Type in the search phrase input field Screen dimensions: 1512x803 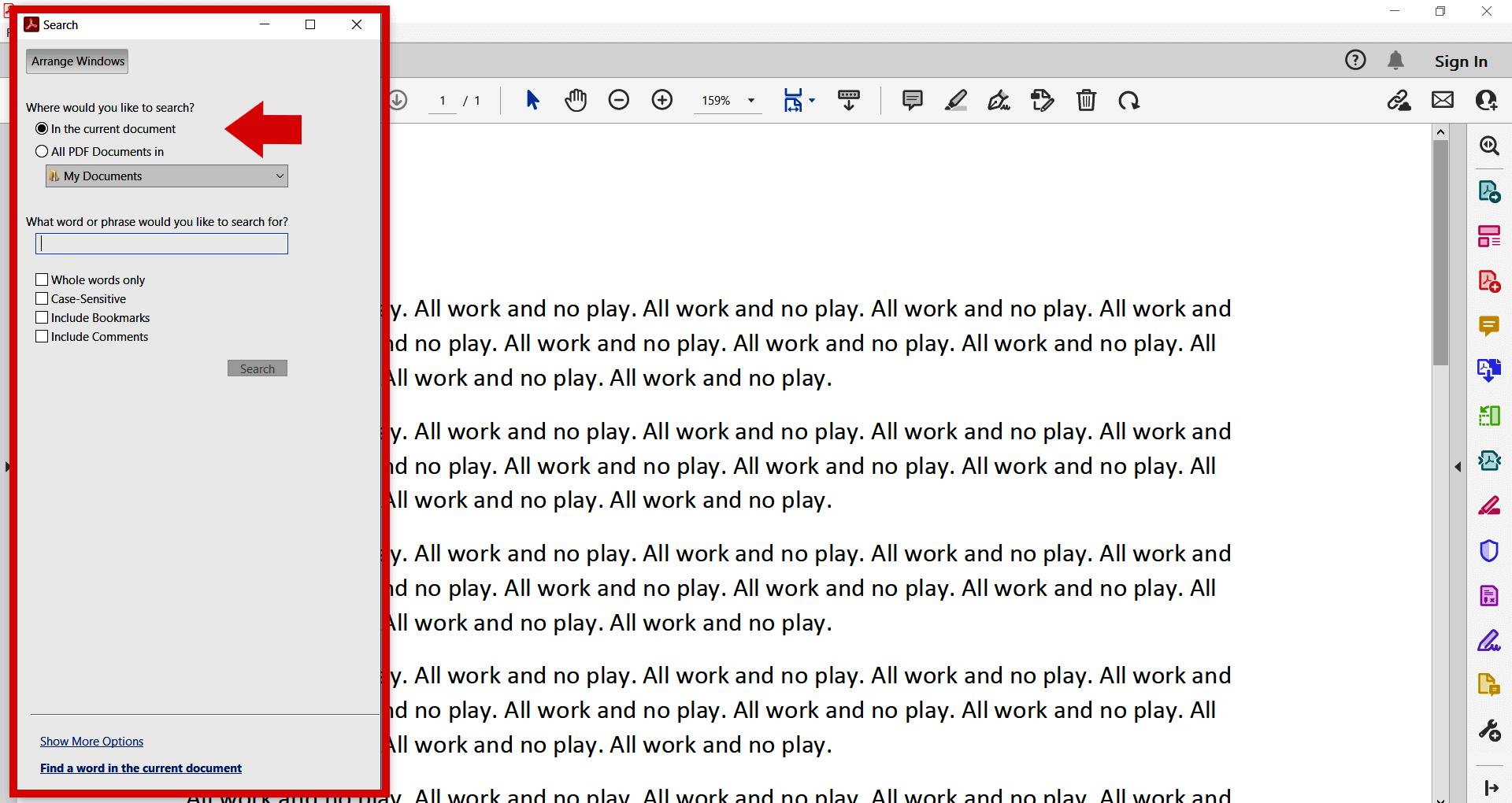tap(161, 243)
